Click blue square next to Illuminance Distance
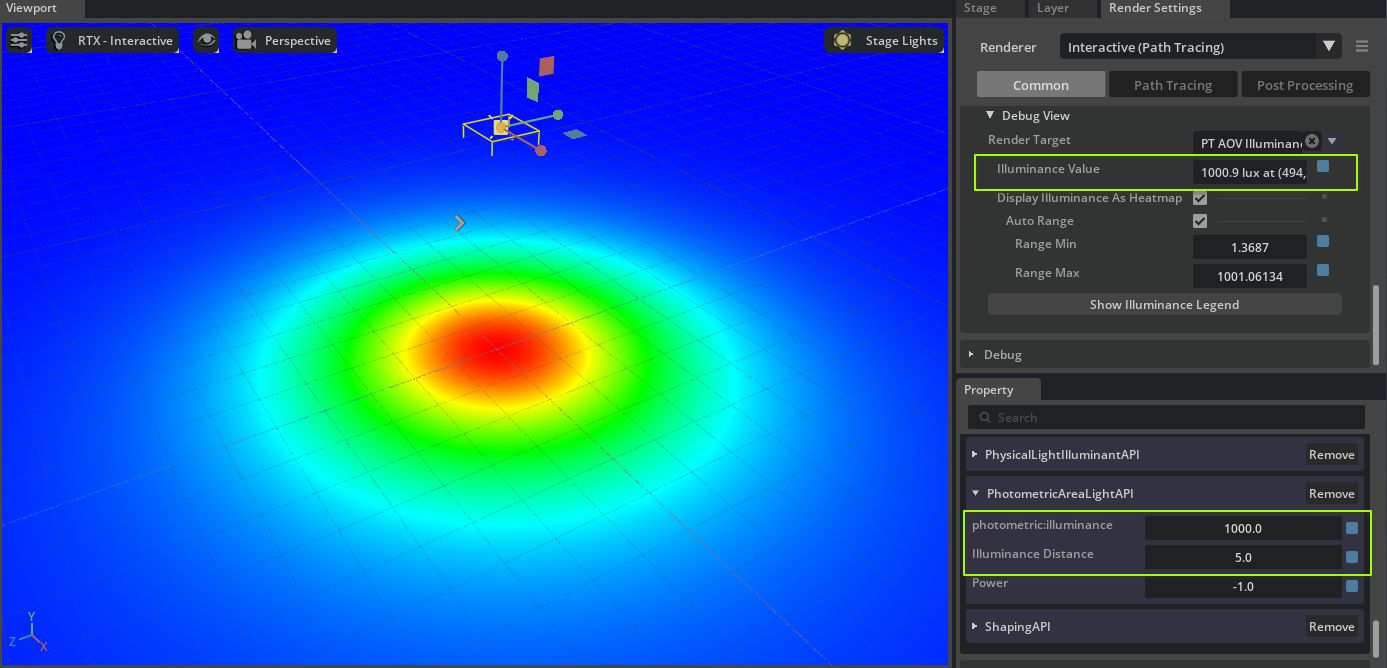The width and height of the screenshot is (1387, 668). click(x=1352, y=557)
